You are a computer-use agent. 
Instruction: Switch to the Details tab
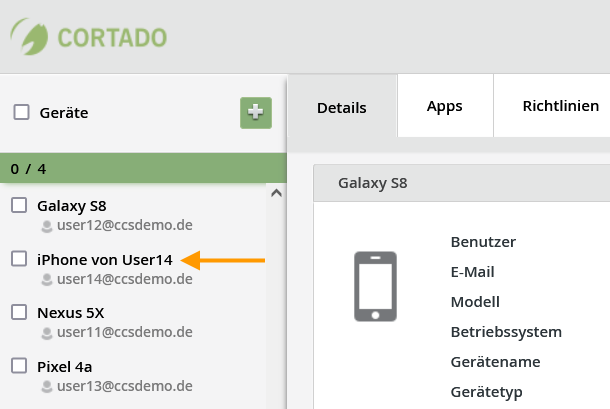(342, 106)
